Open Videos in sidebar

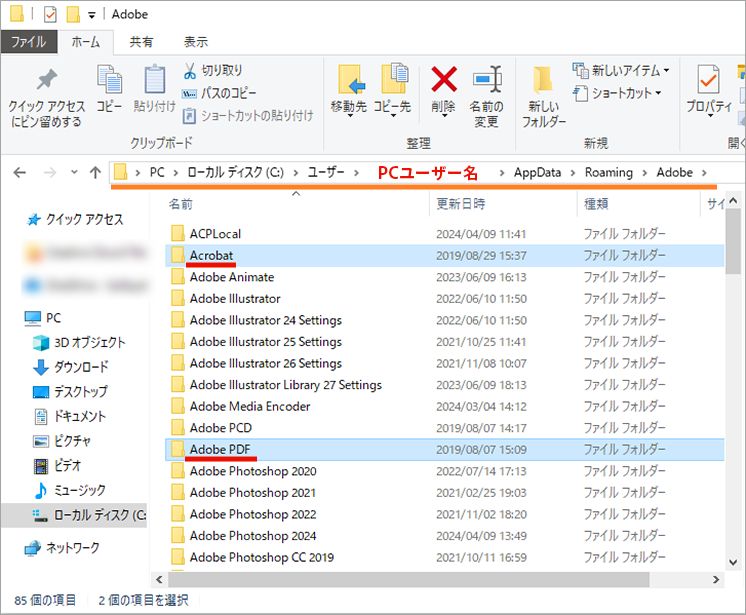click(57, 466)
